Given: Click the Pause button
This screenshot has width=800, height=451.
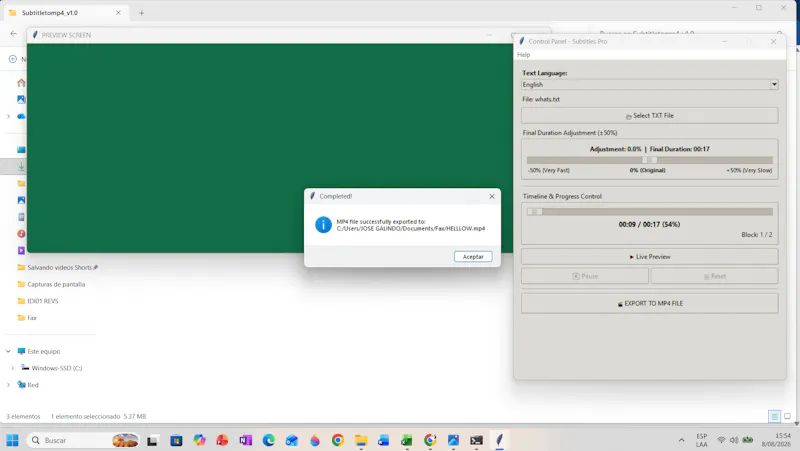Looking at the screenshot, I should click(x=585, y=276).
